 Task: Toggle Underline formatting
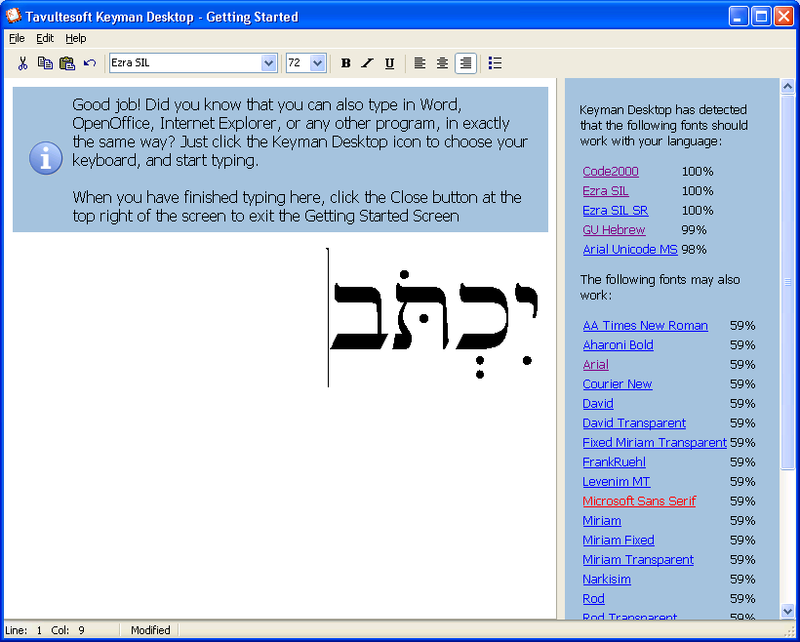(390, 63)
